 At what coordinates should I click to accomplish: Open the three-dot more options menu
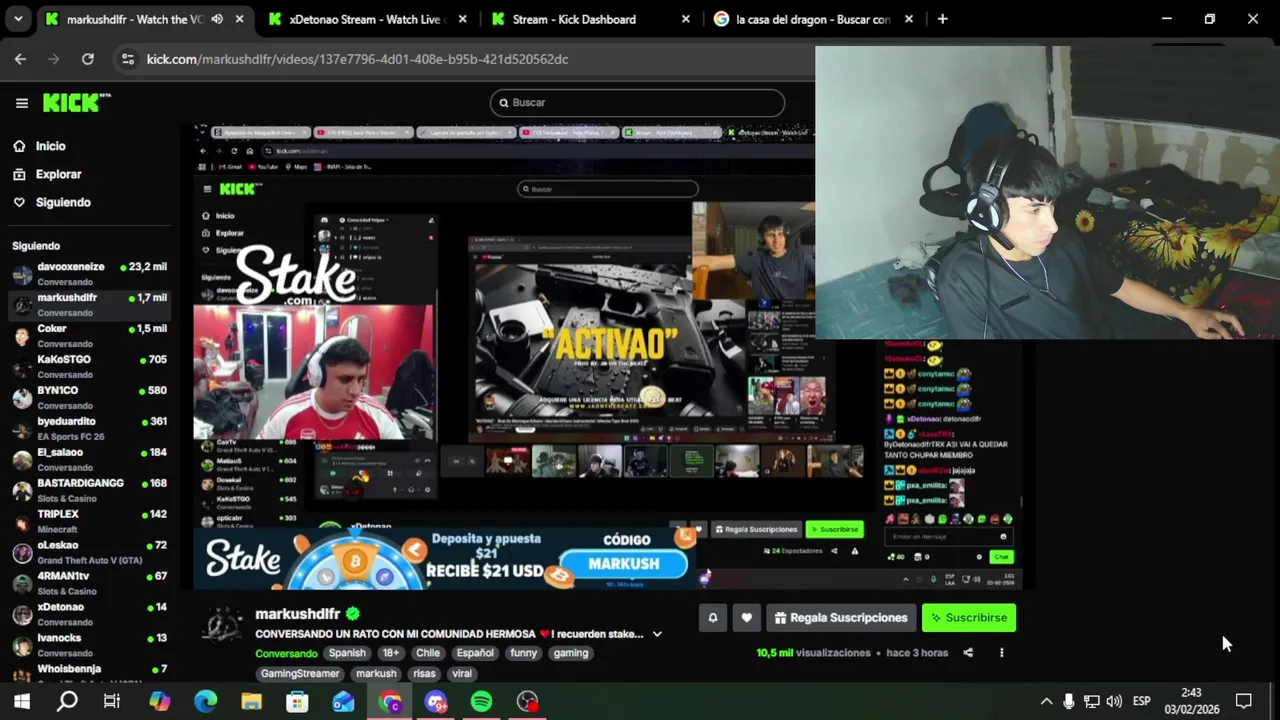click(1001, 653)
